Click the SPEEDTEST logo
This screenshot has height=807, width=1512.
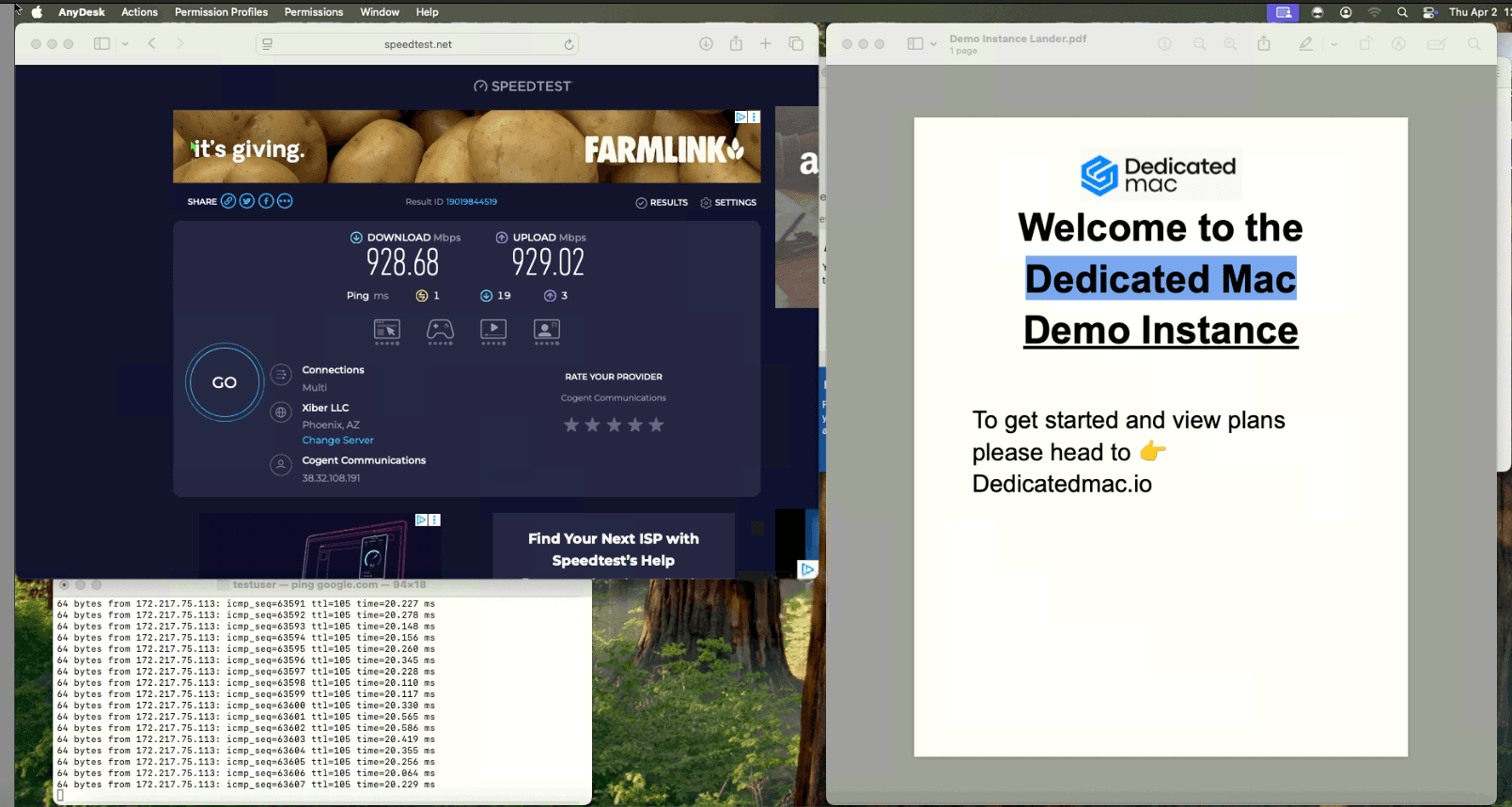[x=522, y=86]
